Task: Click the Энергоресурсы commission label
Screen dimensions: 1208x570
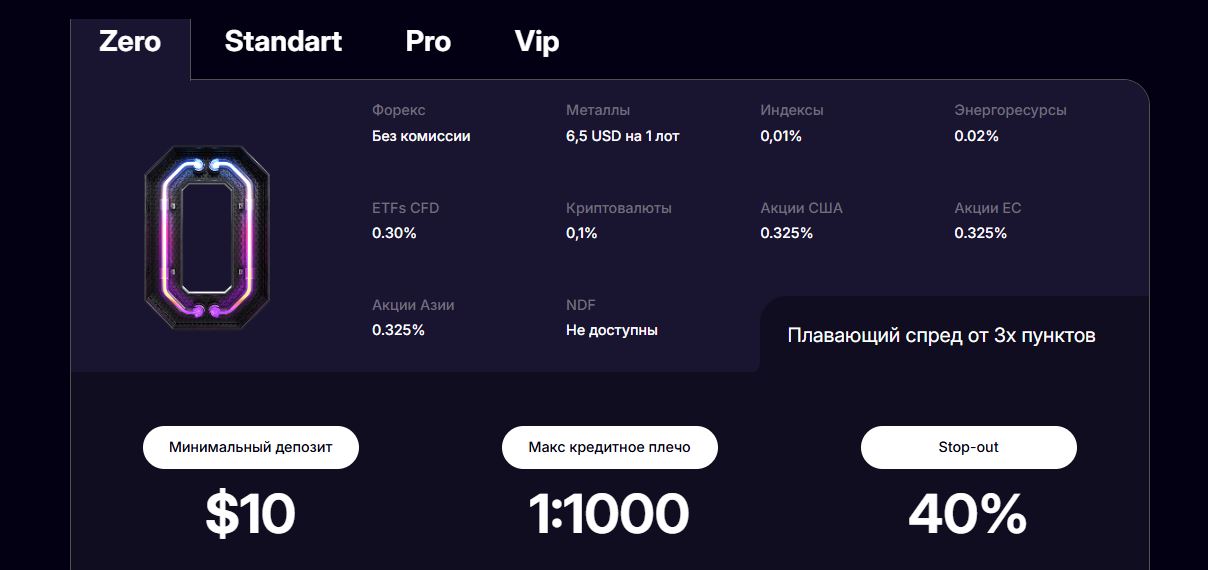Action: 1010,110
